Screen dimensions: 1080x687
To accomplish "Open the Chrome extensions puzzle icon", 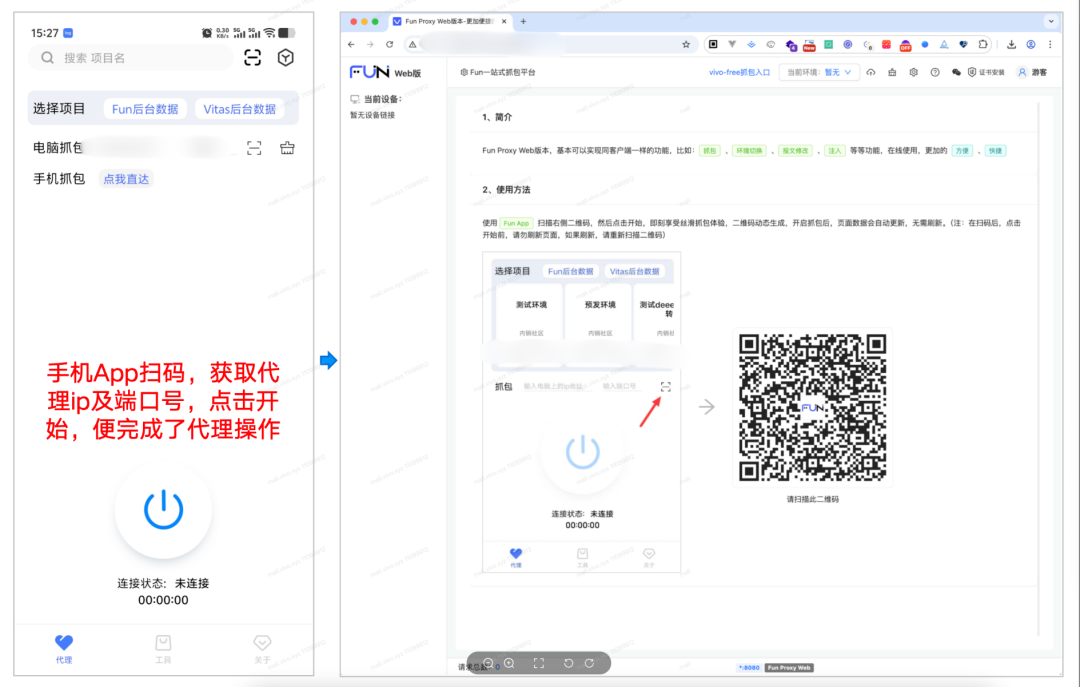I will (983, 44).
